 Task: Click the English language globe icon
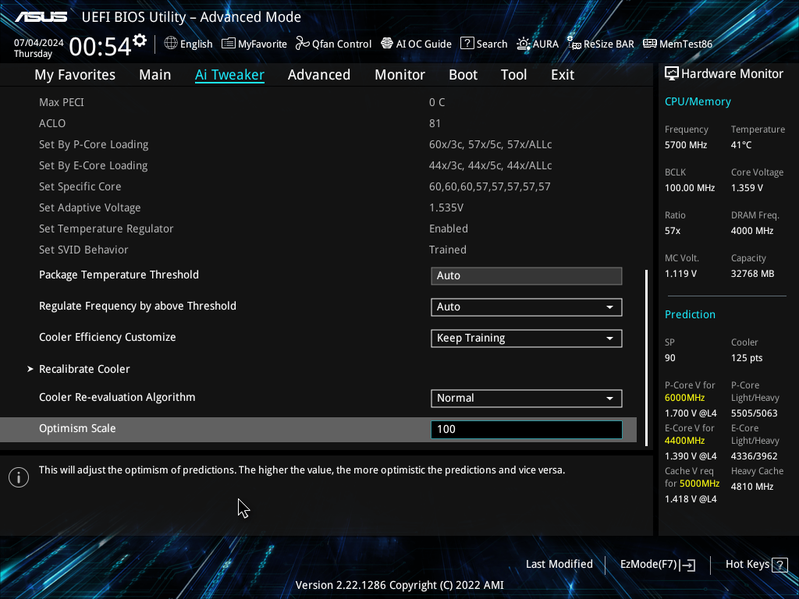[171, 43]
